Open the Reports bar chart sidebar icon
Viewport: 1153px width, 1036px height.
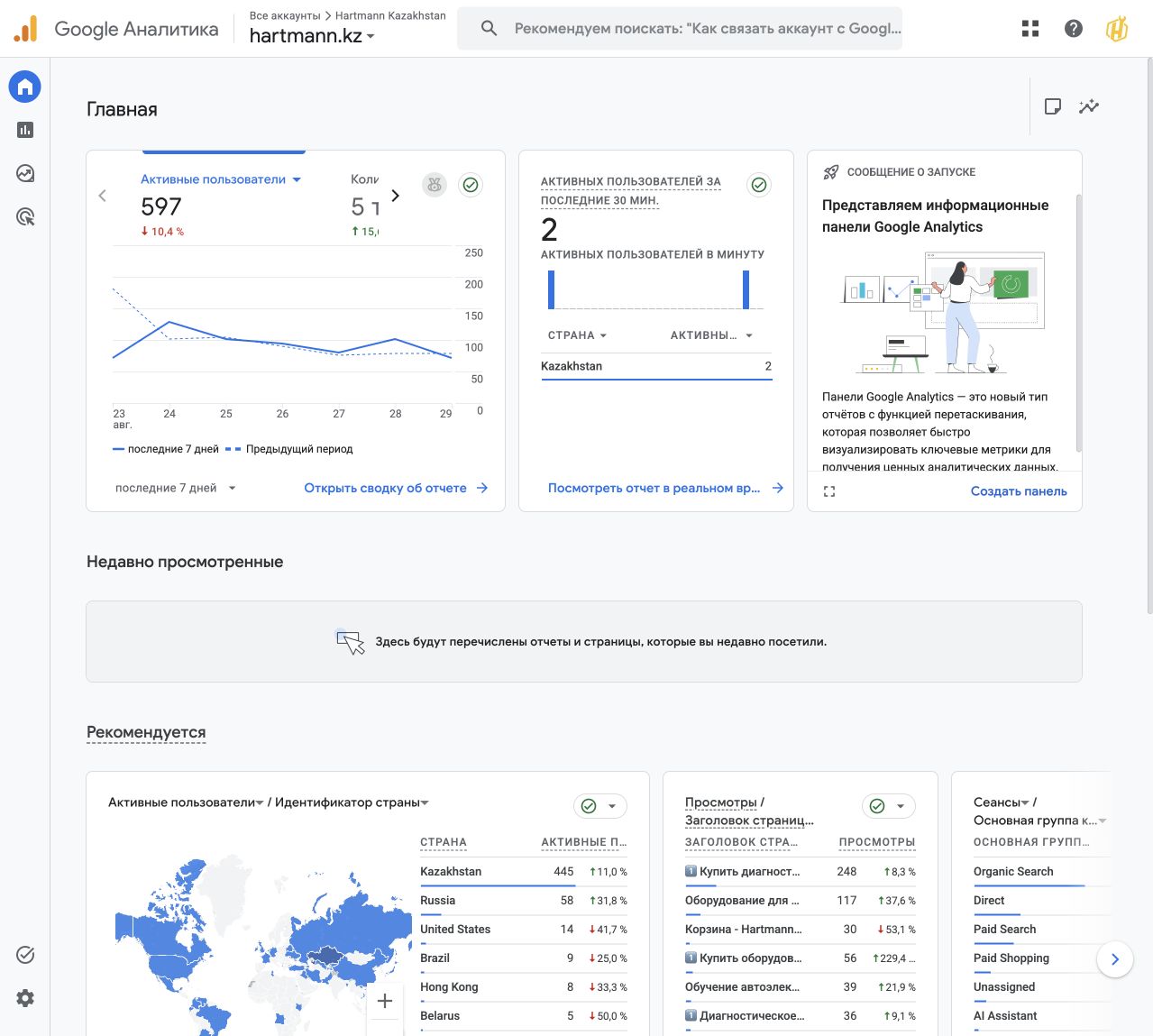point(25,130)
